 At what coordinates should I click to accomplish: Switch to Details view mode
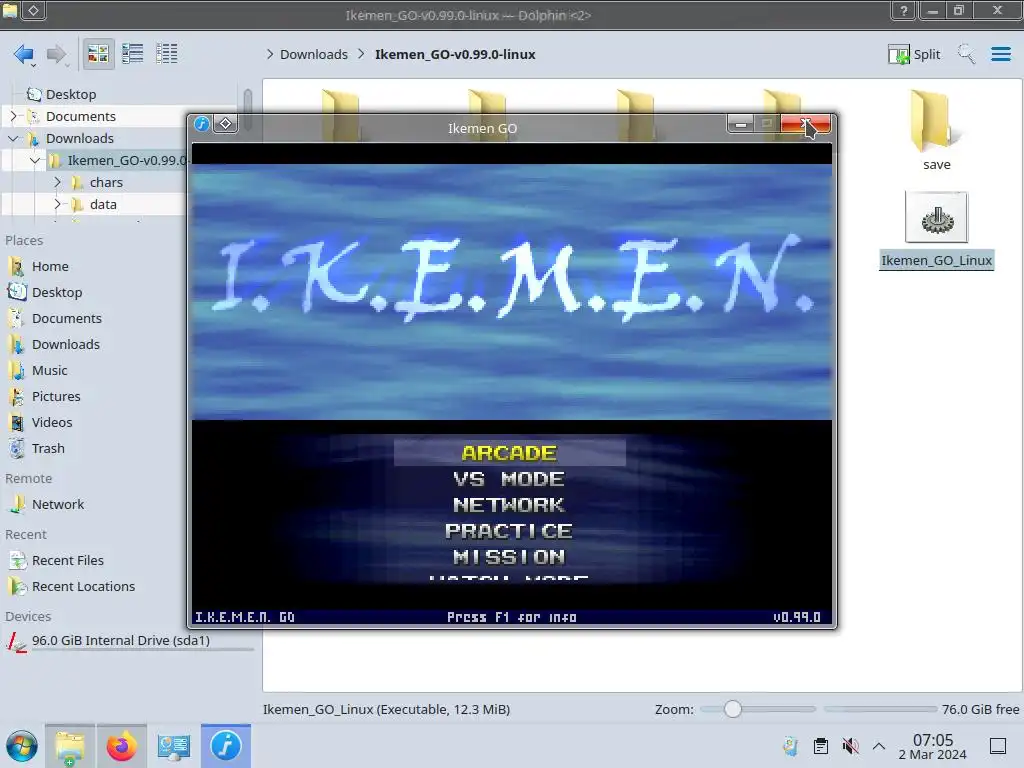tap(167, 54)
